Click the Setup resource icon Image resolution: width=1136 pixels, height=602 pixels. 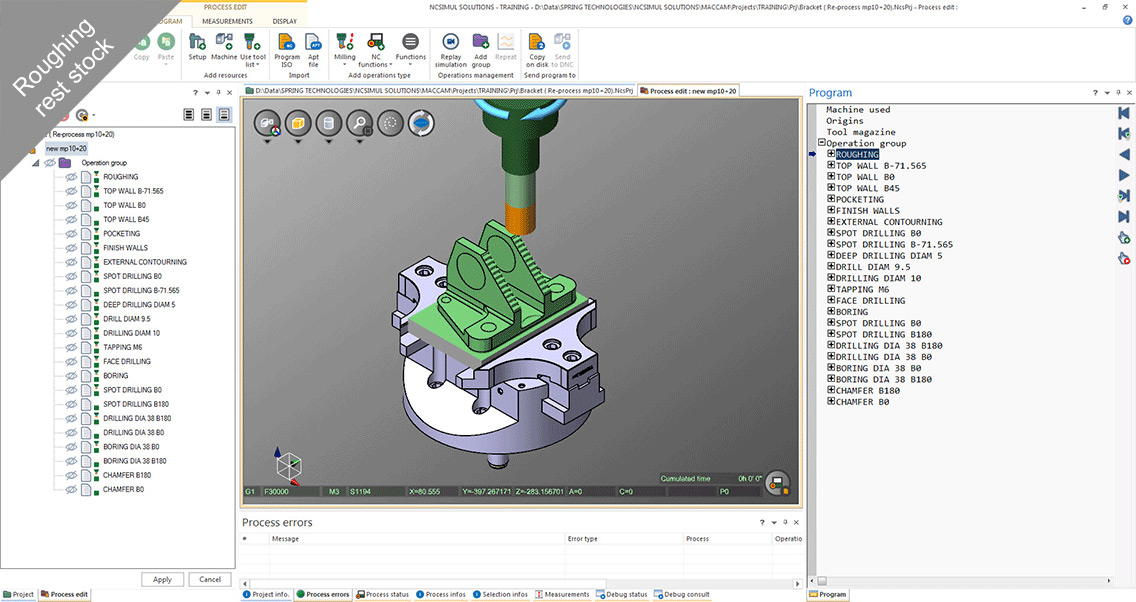tap(197, 43)
